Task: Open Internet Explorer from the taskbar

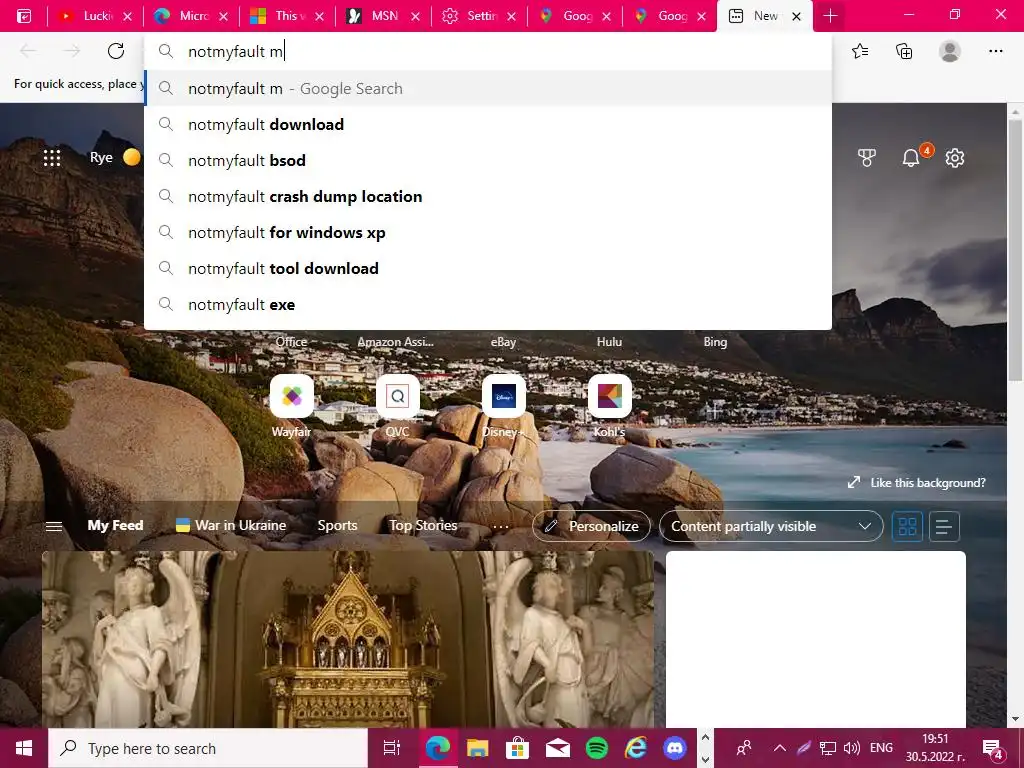Action: click(x=635, y=748)
